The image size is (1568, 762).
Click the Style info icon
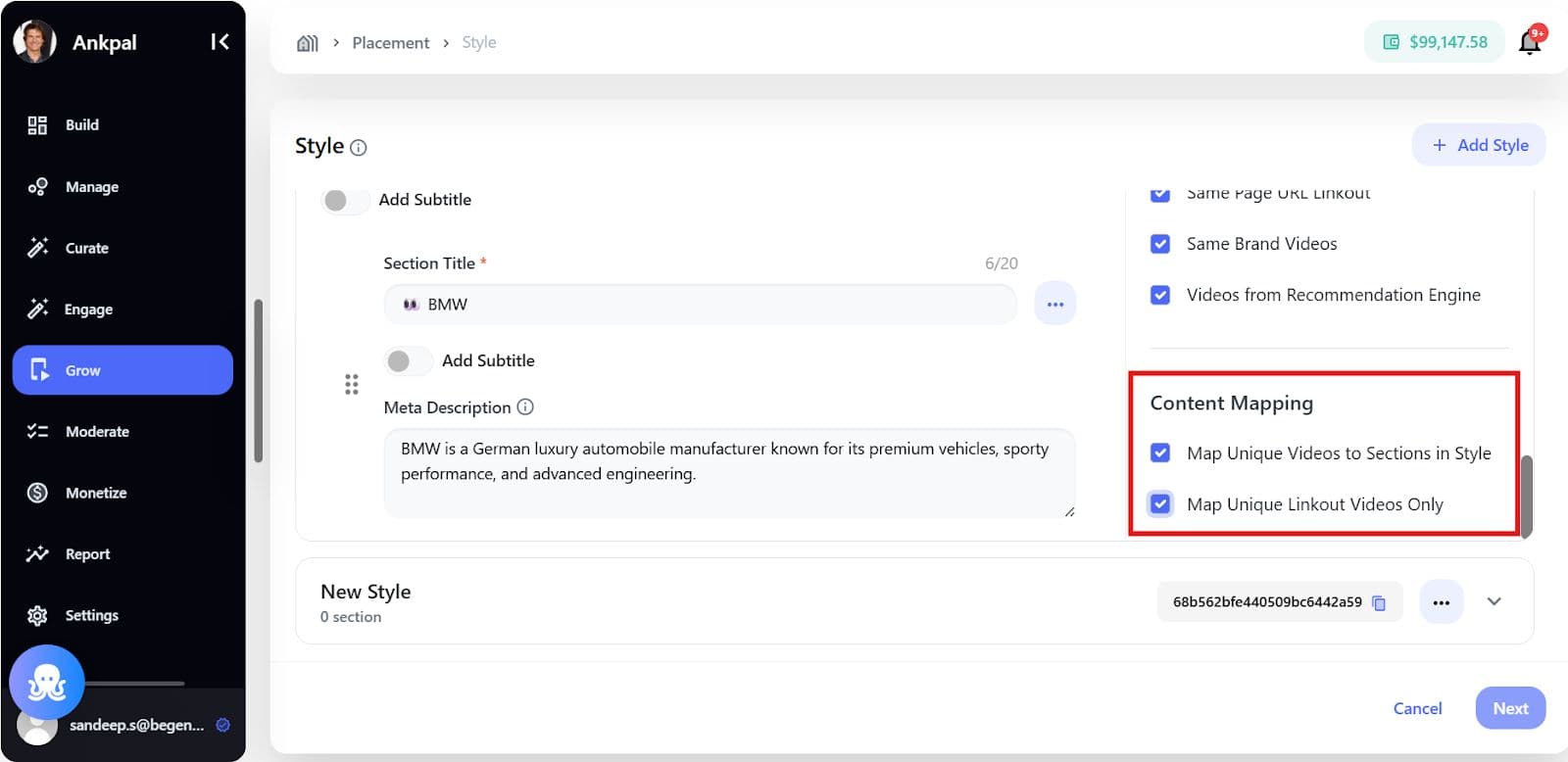(x=359, y=148)
